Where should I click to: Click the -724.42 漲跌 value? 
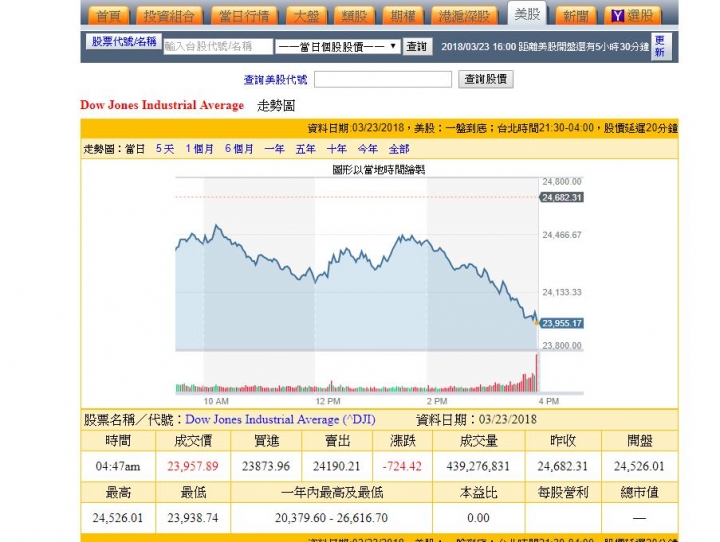click(402, 466)
